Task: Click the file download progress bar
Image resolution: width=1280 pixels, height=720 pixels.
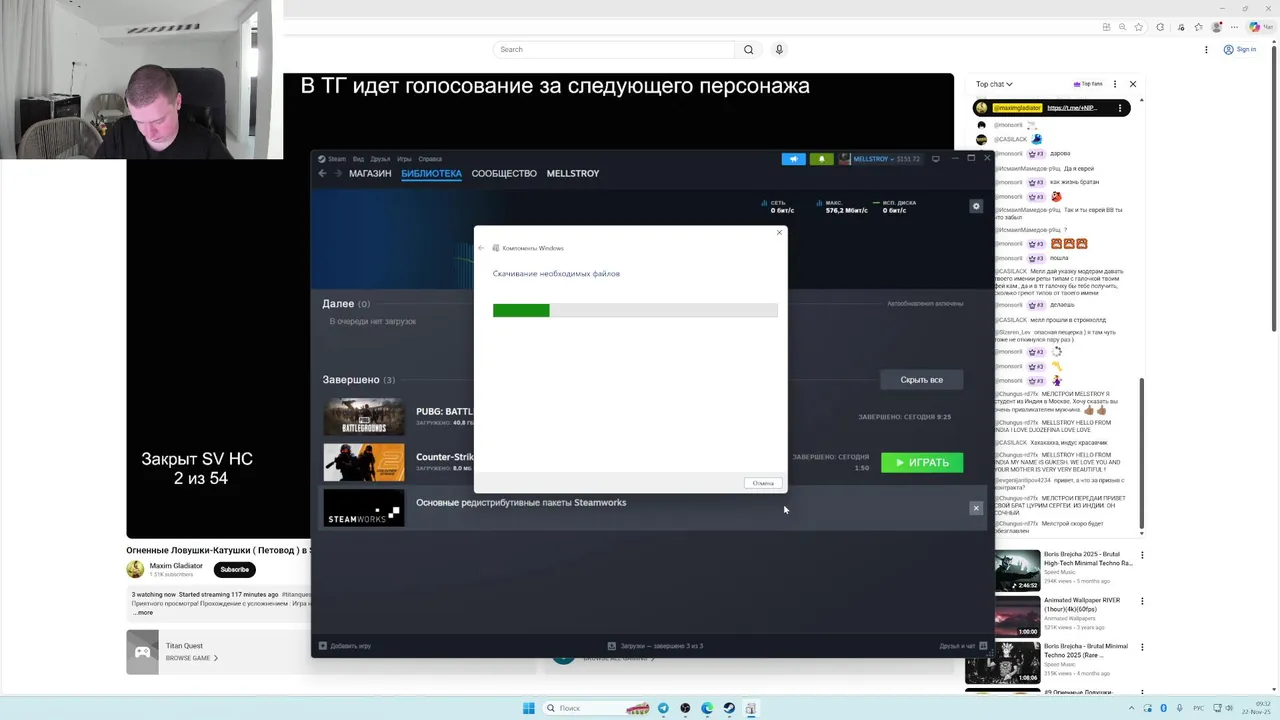Action: tap(635, 311)
